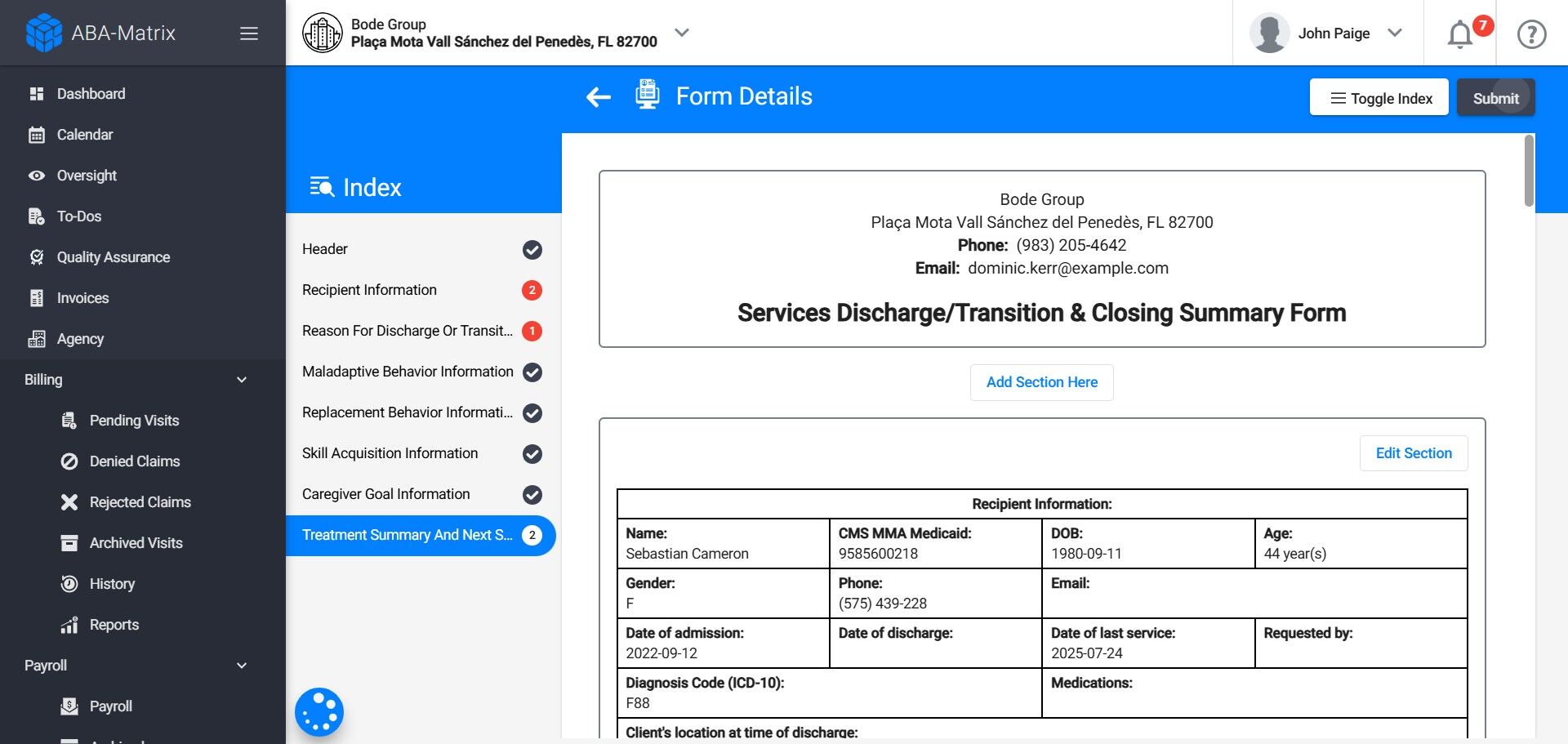The height and width of the screenshot is (744, 1568).
Task: Click the age value 44 year(s)
Action: (1295, 554)
